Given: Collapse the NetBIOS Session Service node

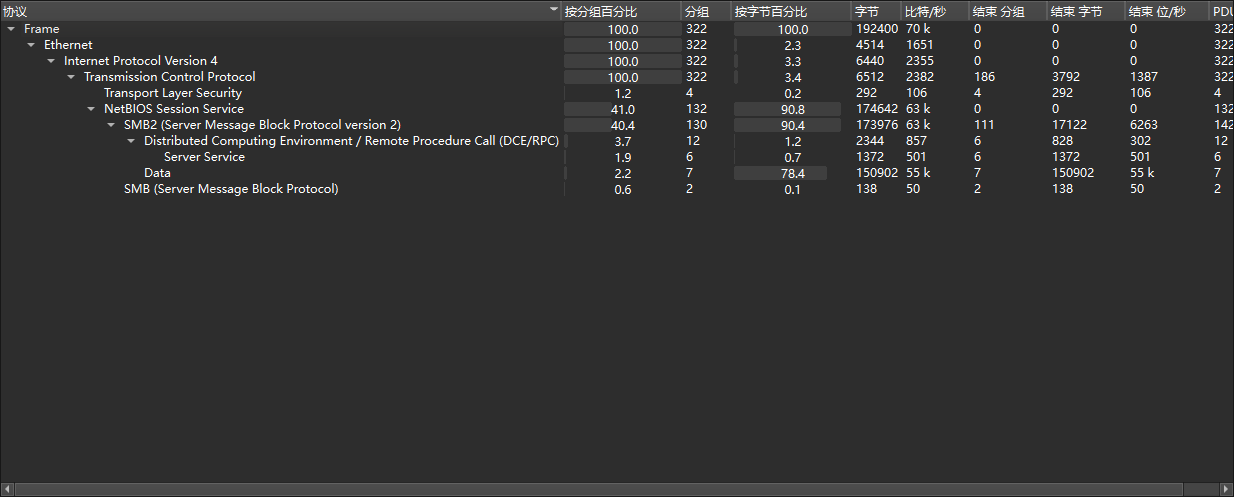Looking at the screenshot, I should [91, 109].
